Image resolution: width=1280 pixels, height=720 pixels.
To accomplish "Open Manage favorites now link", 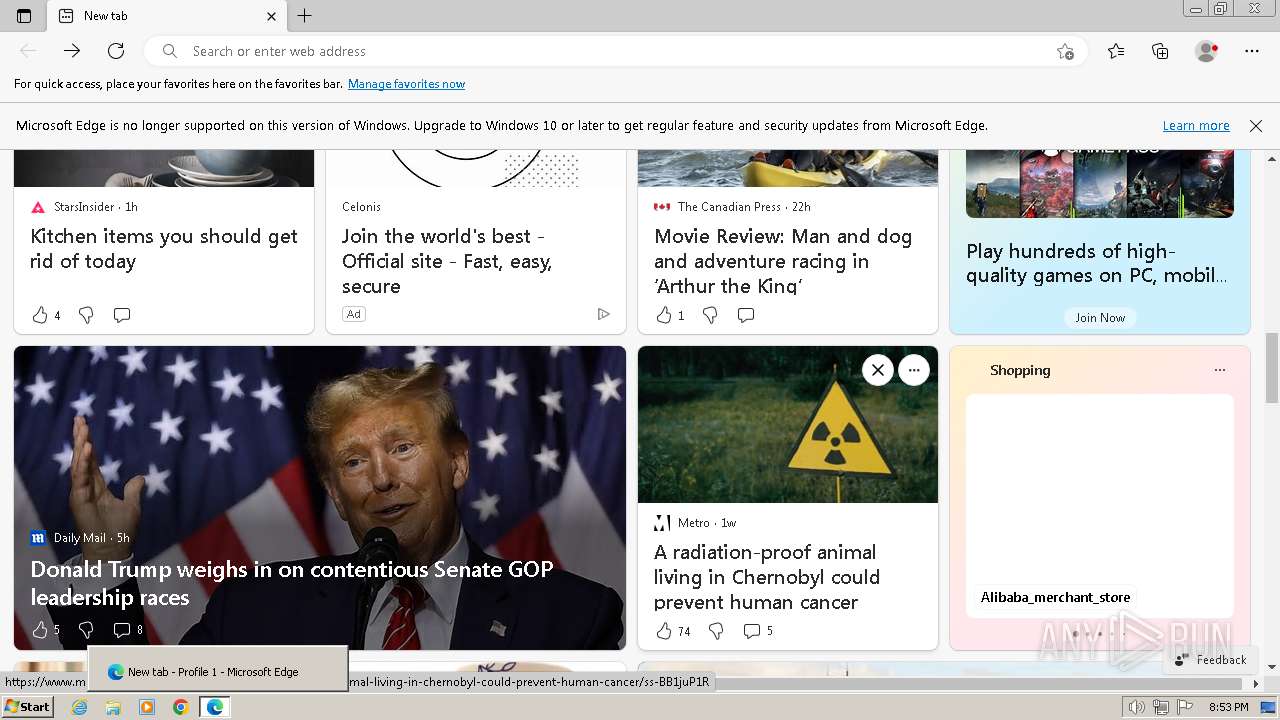I will coord(406,84).
